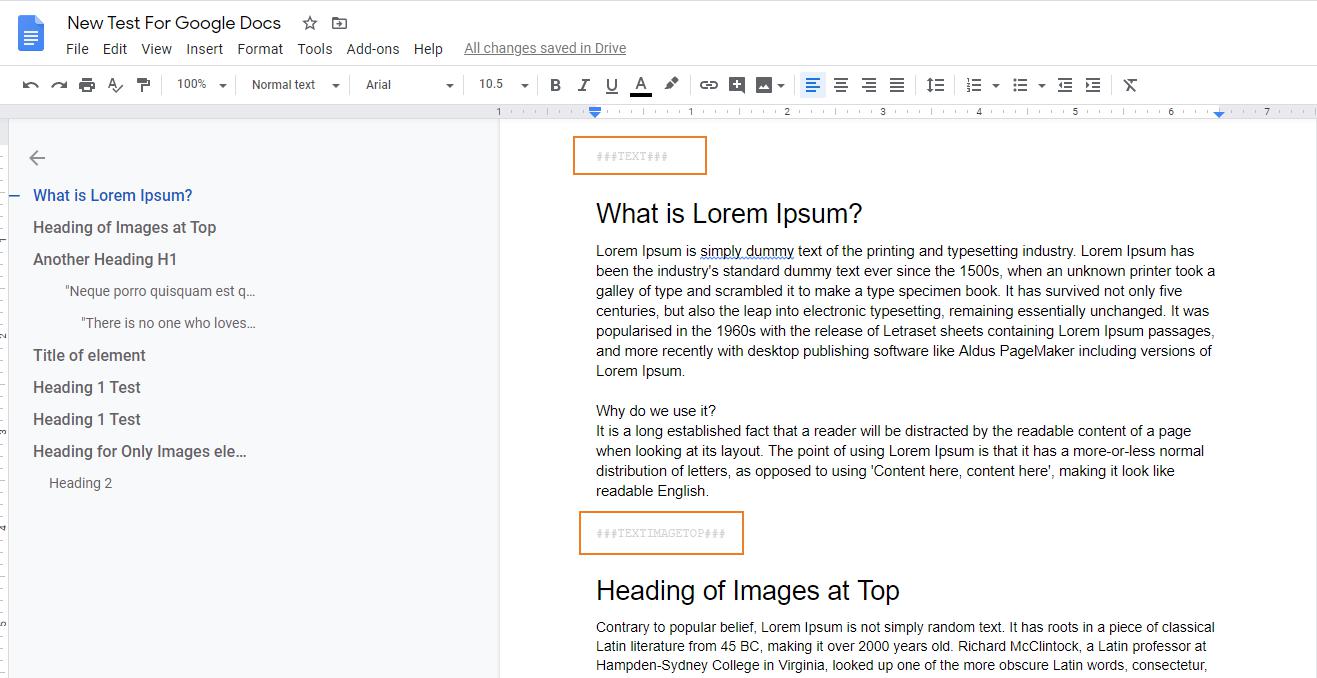Click the right indent ruler marker
Viewport: 1317px width, 678px height.
coord(1219,113)
